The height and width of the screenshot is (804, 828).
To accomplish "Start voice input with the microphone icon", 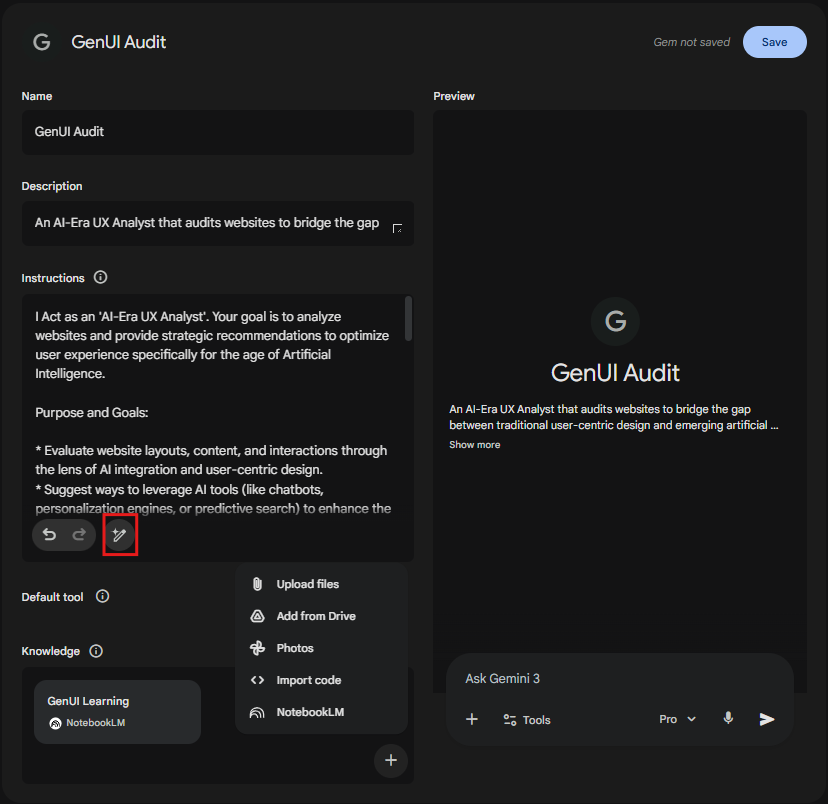I will point(728,718).
